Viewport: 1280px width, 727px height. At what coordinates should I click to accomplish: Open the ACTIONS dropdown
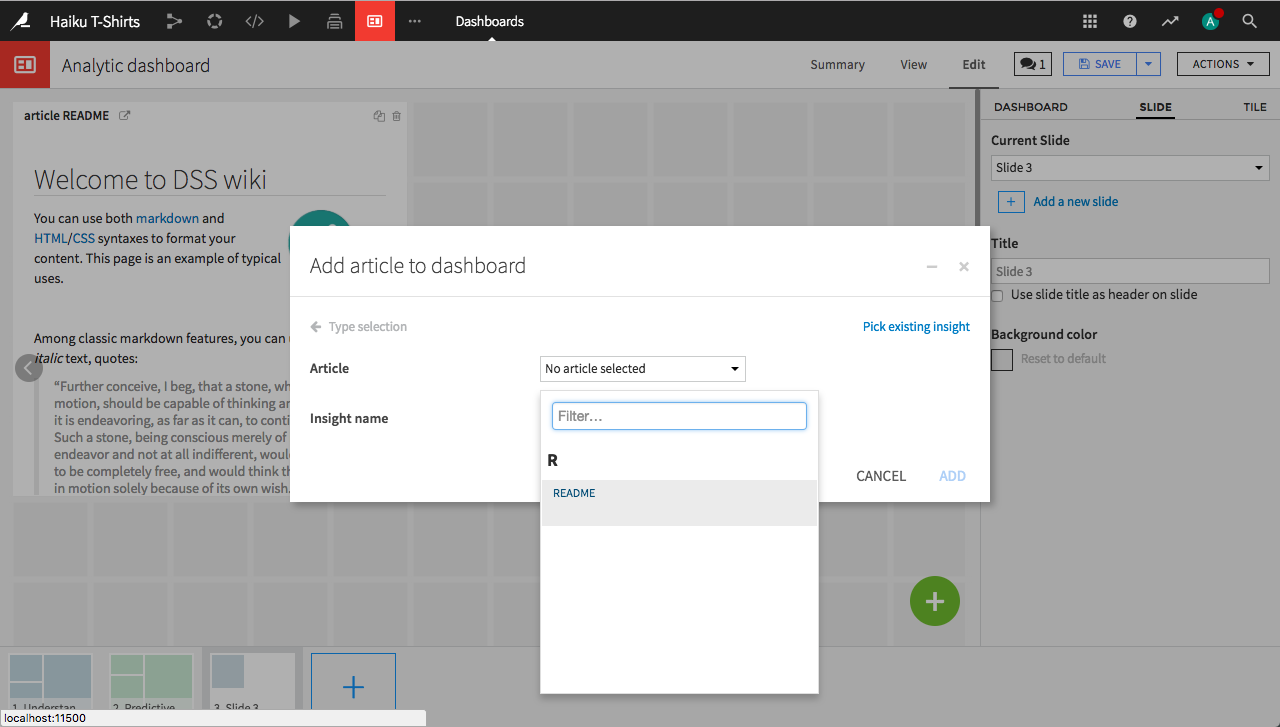pos(1223,64)
